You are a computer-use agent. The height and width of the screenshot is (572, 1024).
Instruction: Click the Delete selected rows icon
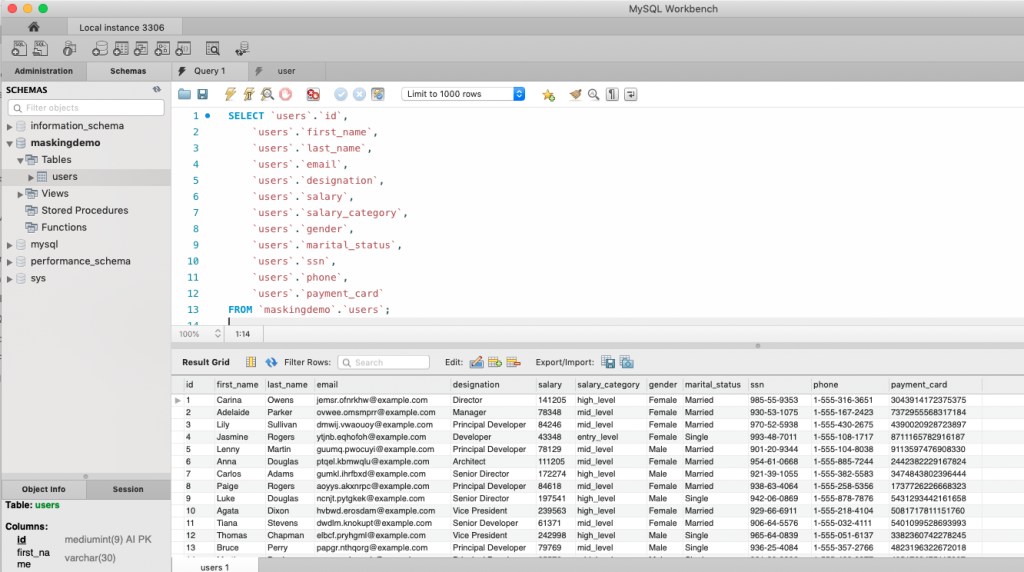[x=514, y=362]
